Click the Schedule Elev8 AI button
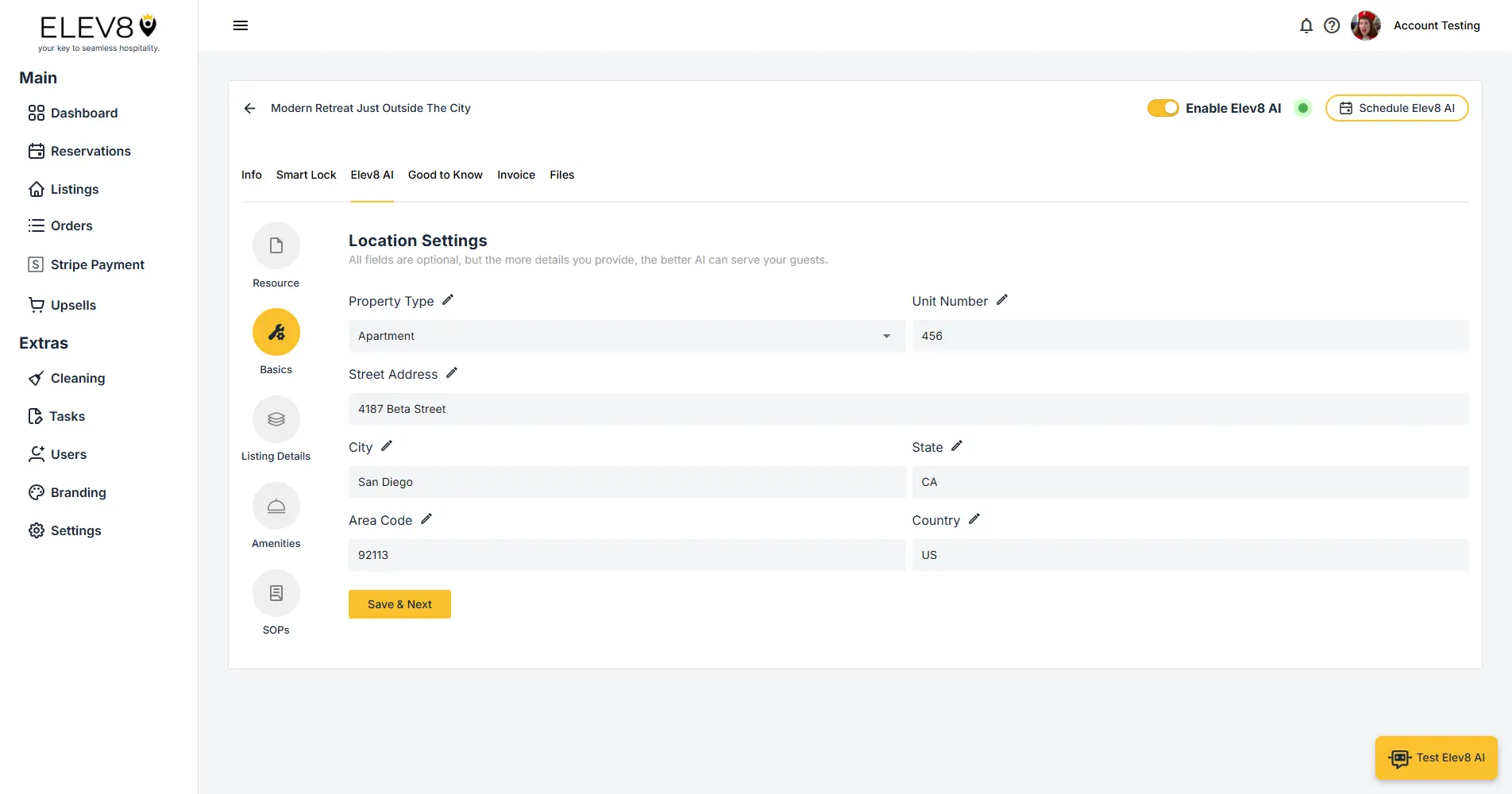Screen dimensions: 1512x794 pos(1396,108)
